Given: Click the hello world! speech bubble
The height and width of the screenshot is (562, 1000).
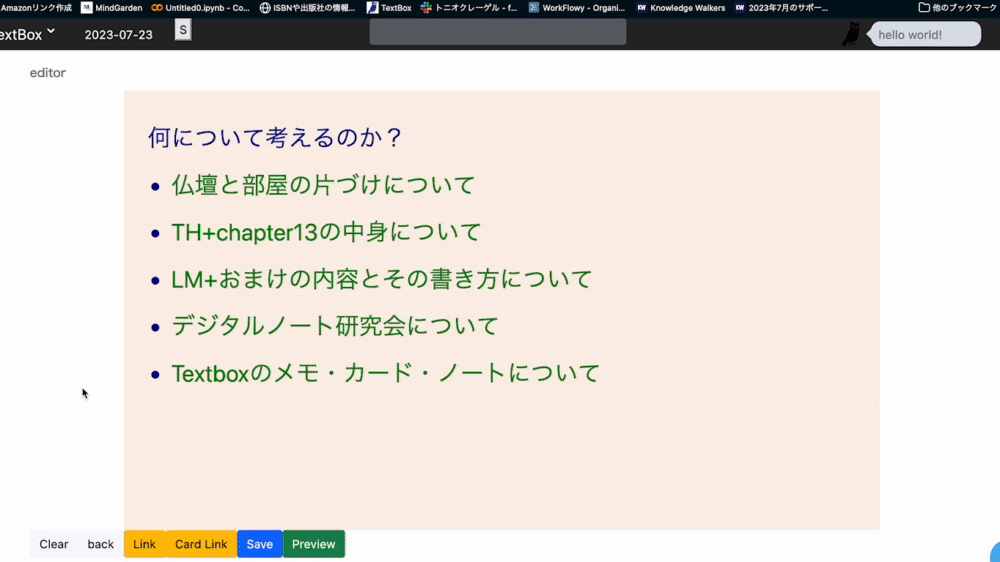Looking at the screenshot, I should click(925, 34).
